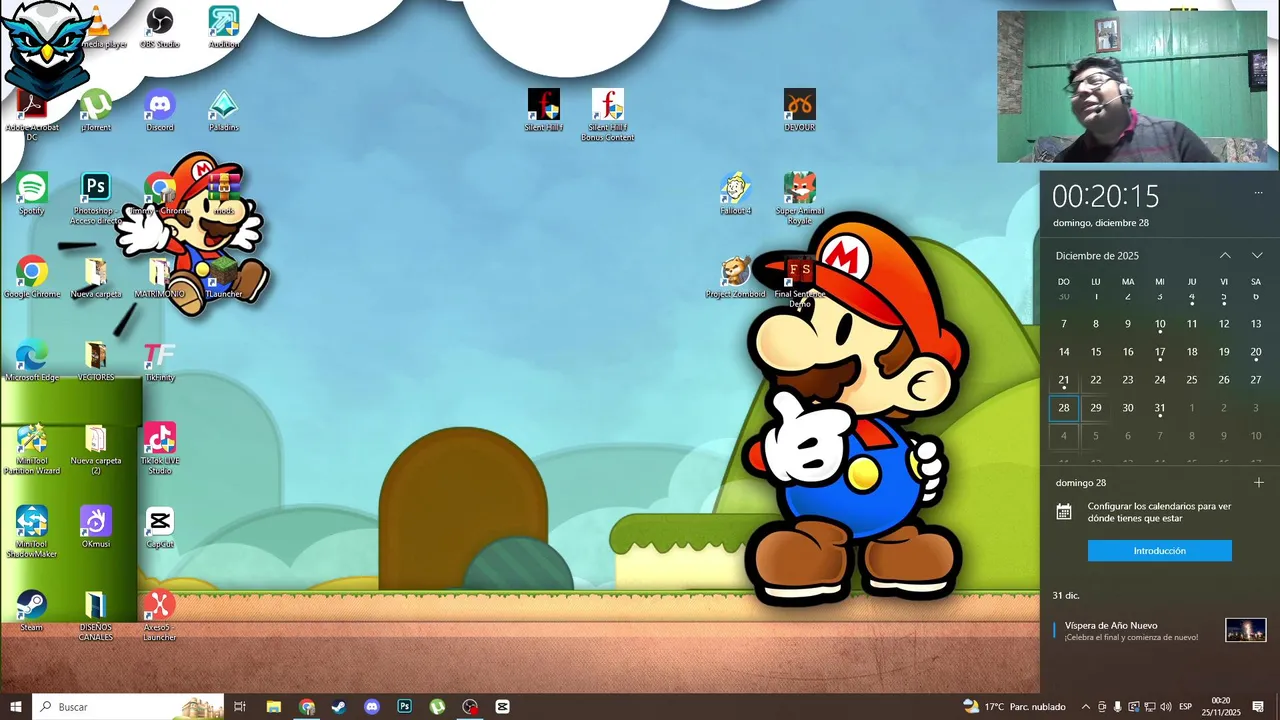Screen dimensions: 1280x720
Task: Change the ESP input language indicator
Action: 1185,707
